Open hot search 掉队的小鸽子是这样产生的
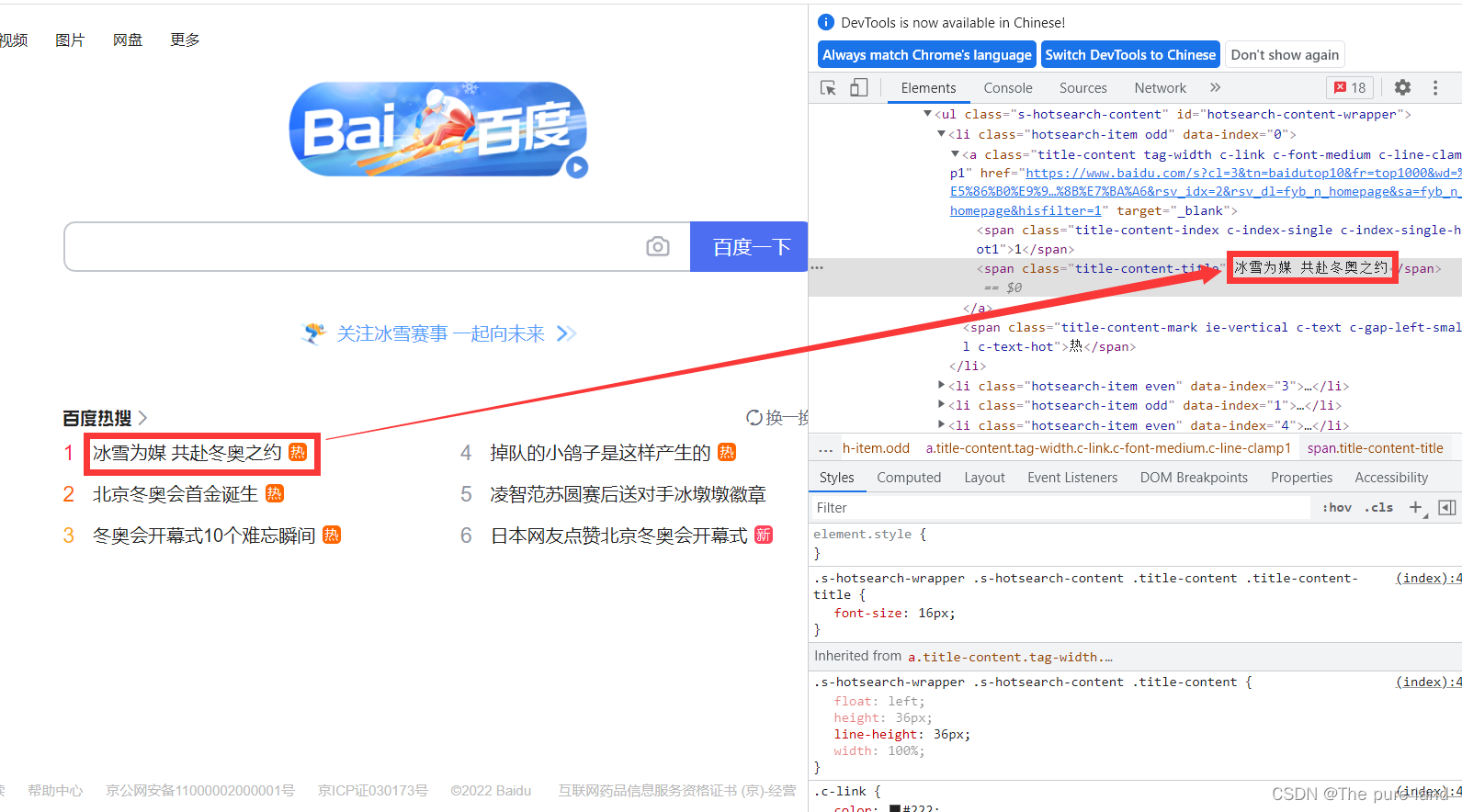Image resolution: width=1462 pixels, height=812 pixels. [x=600, y=453]
